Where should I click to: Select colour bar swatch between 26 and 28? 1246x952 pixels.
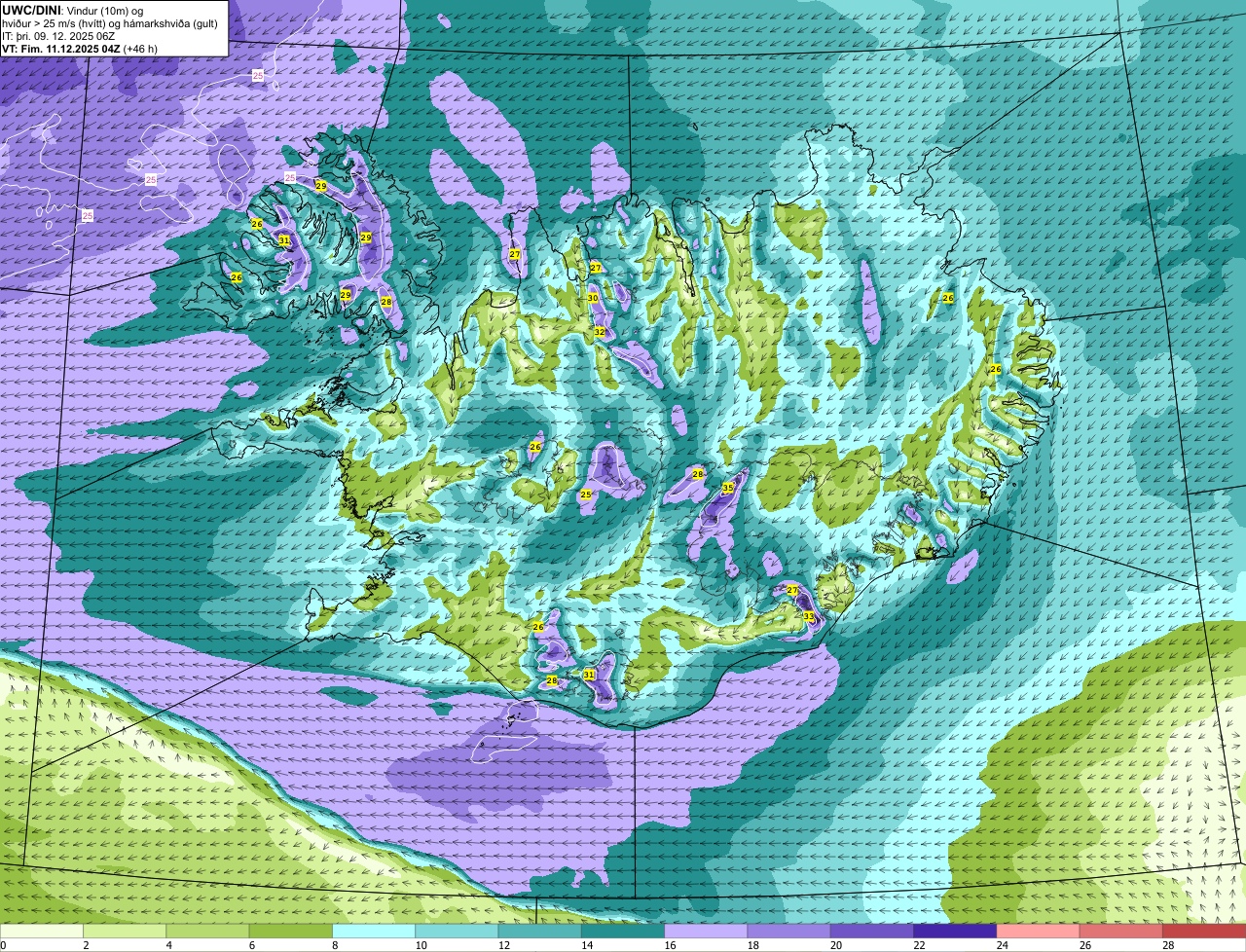click(1121, 931)
